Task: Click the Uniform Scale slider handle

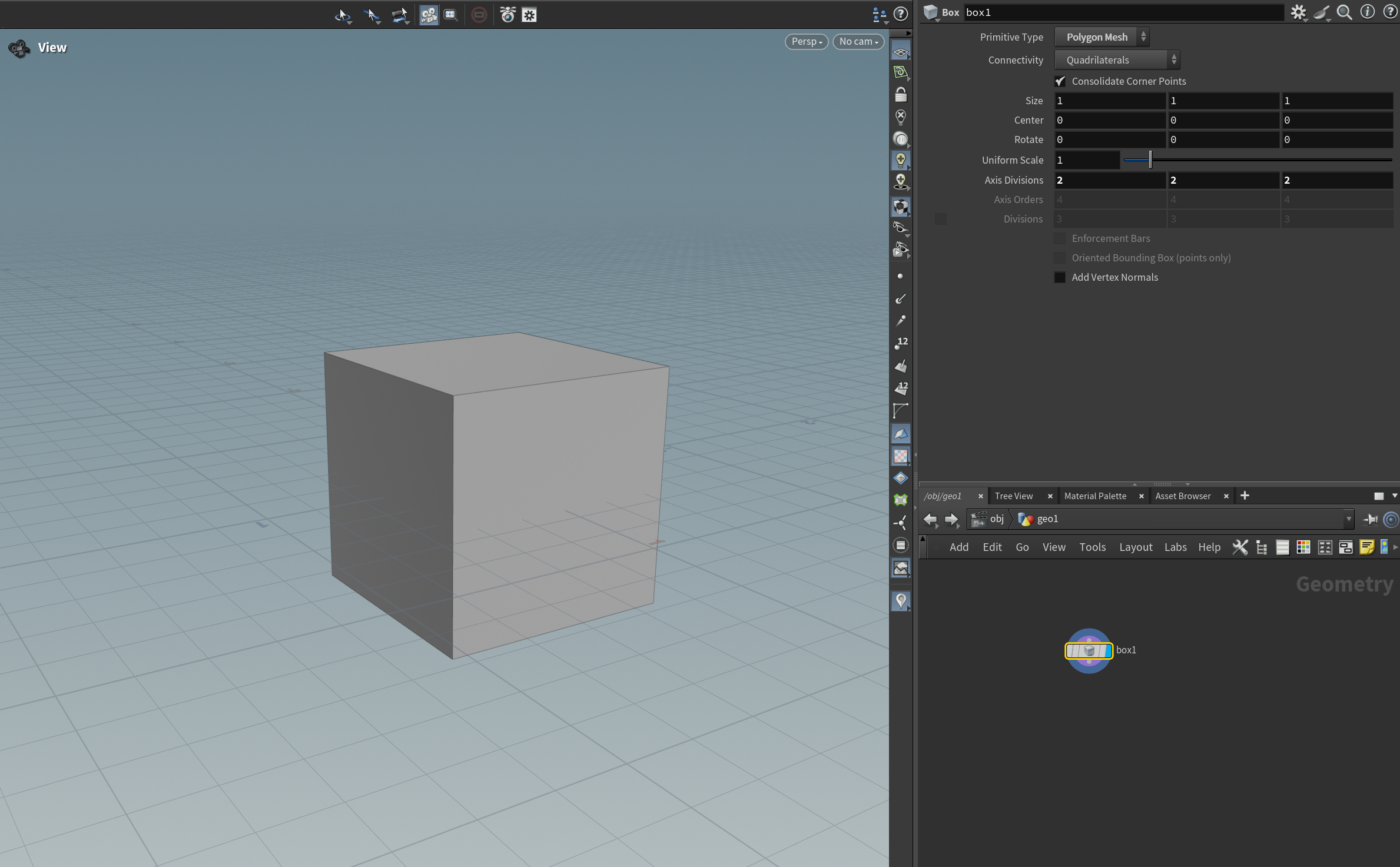Action: pos(1150,160)
